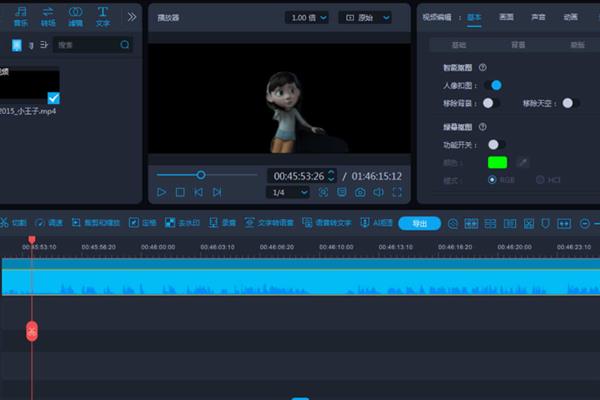Switch media panel to thumbnail grid view
The height and width of the screenshot is (400, 600).
[x=16, y=45]
